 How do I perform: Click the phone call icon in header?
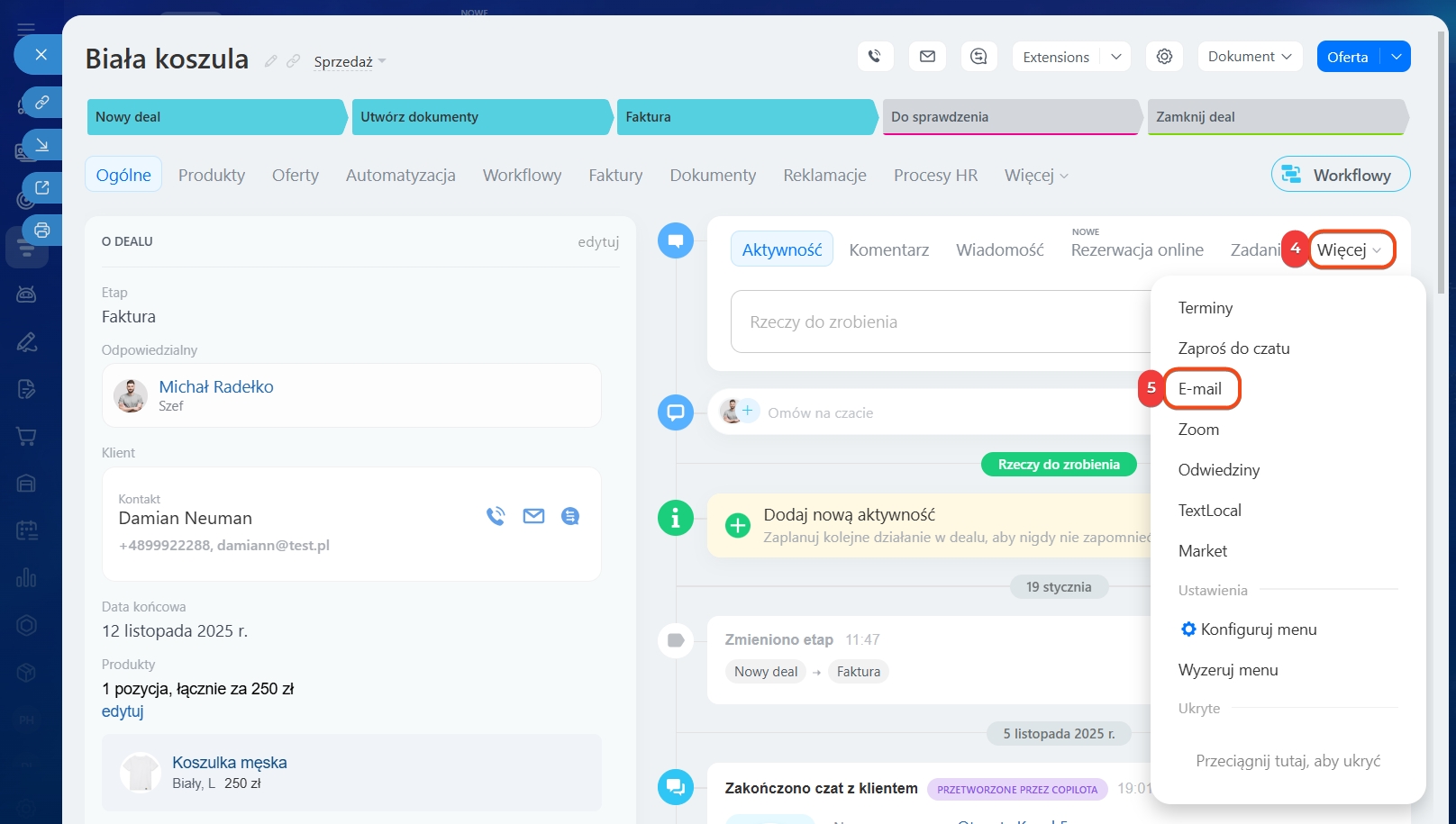pos(874,57)
